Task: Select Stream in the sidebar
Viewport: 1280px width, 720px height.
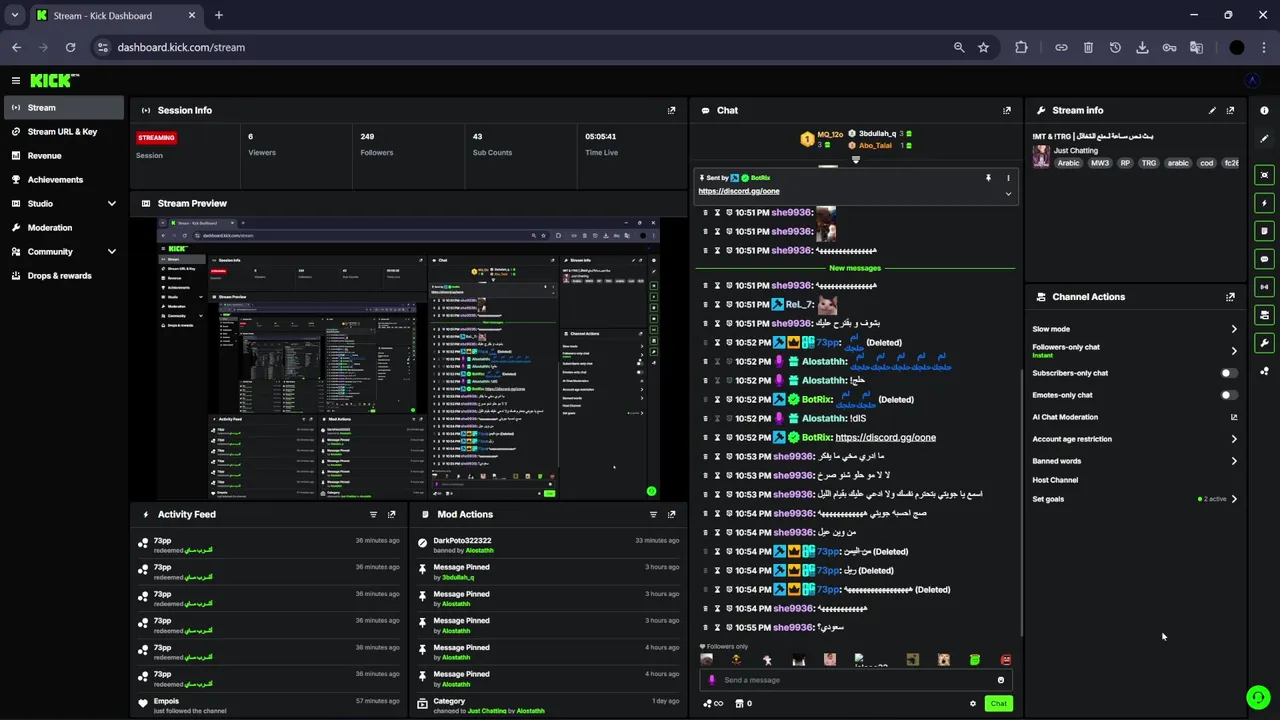Action: coord(64,107)
